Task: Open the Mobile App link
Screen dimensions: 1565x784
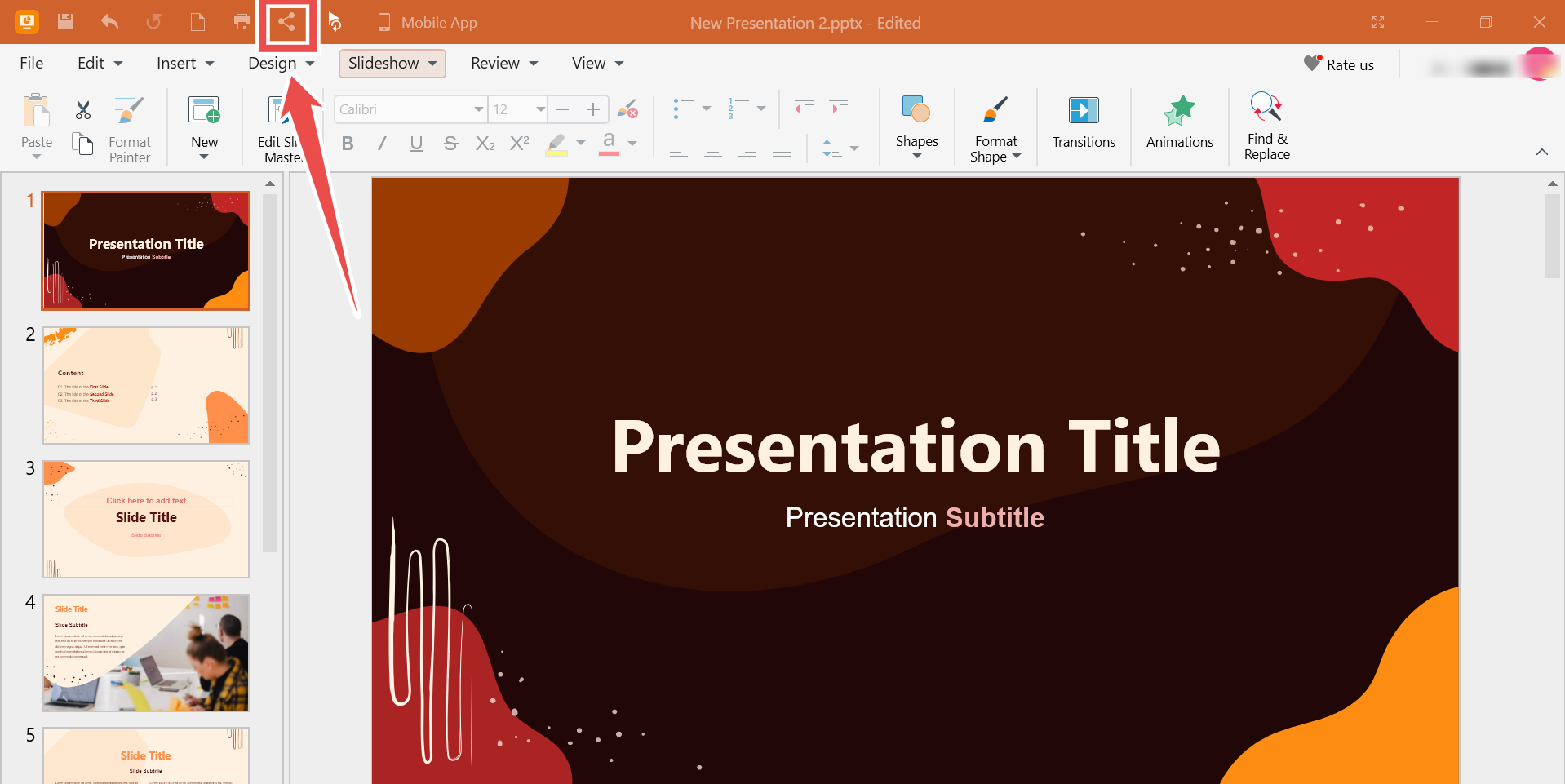Action: click(x=427, y=23)
